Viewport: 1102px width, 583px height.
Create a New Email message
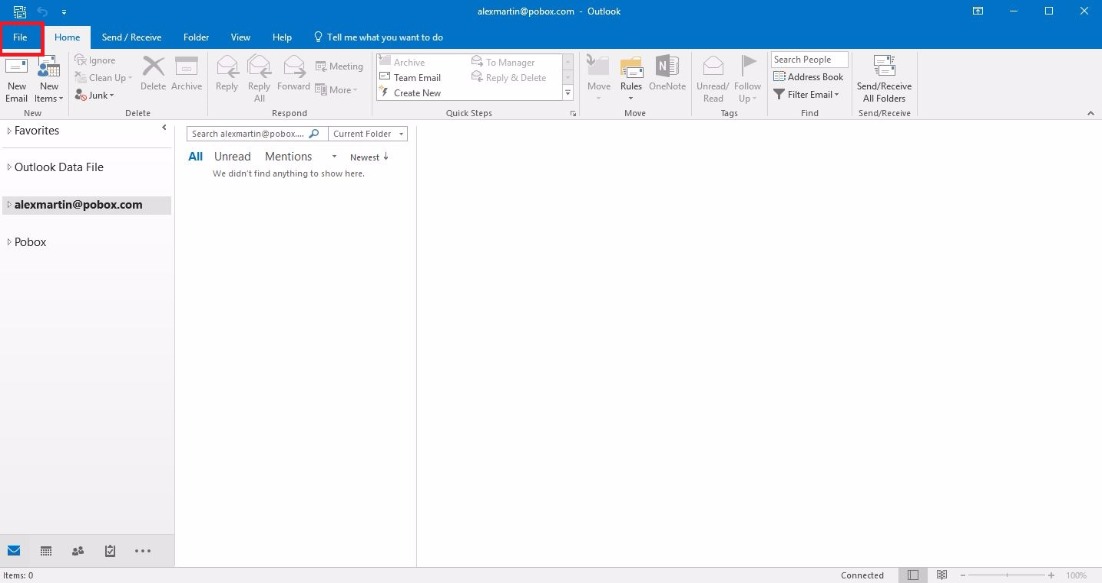tap(16, 80)
